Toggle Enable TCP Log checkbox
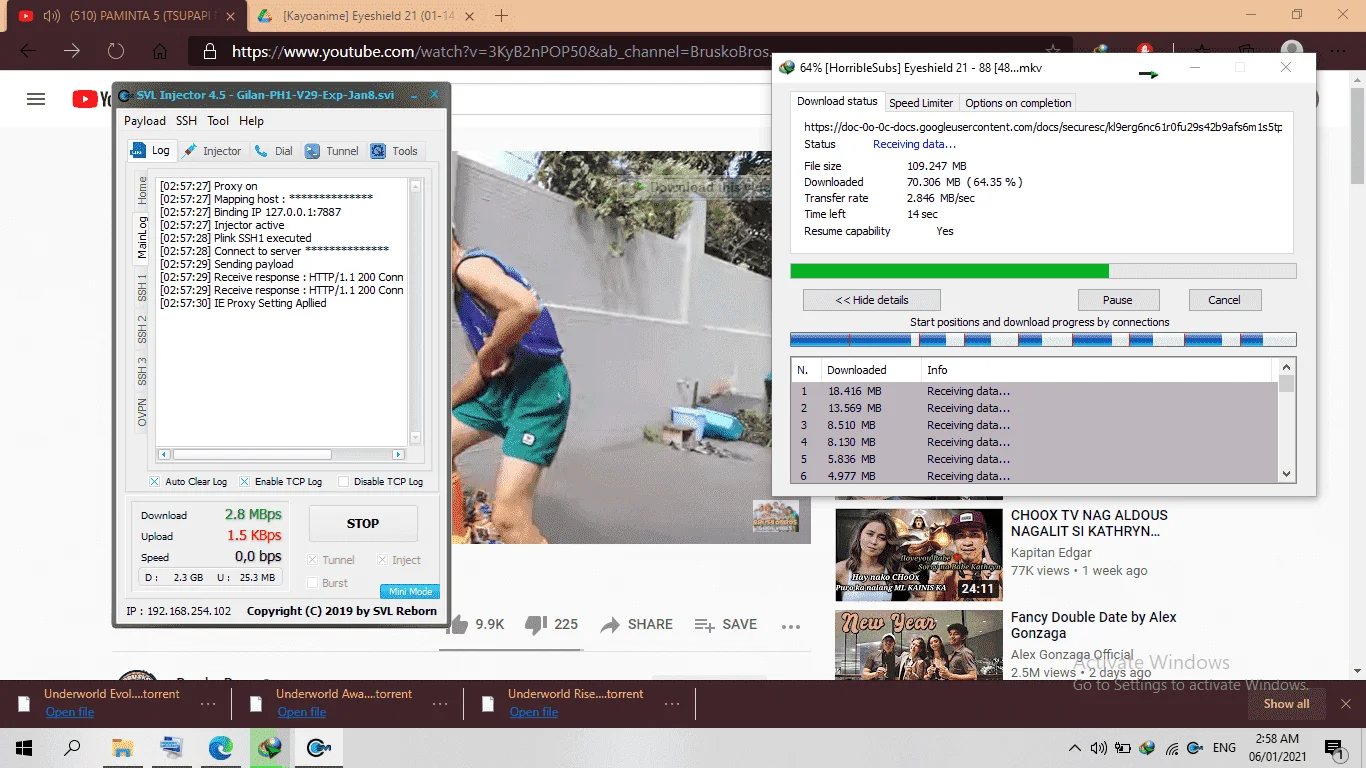Image resolution: width=1366 pixels, height=768 pixels. 244,481
